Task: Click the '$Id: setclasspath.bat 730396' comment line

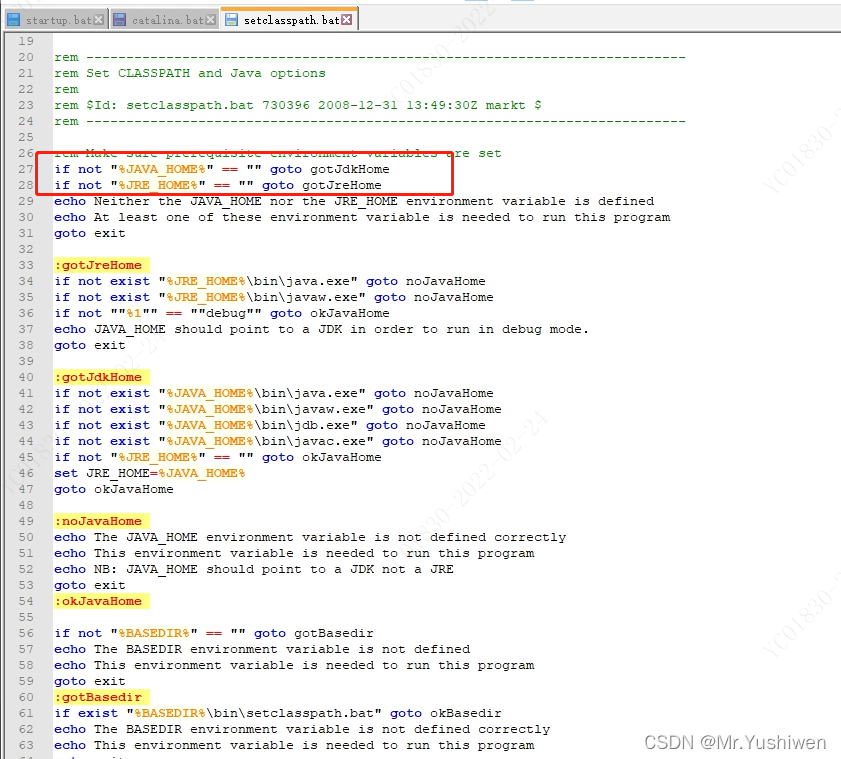Action: coord(298,105)
